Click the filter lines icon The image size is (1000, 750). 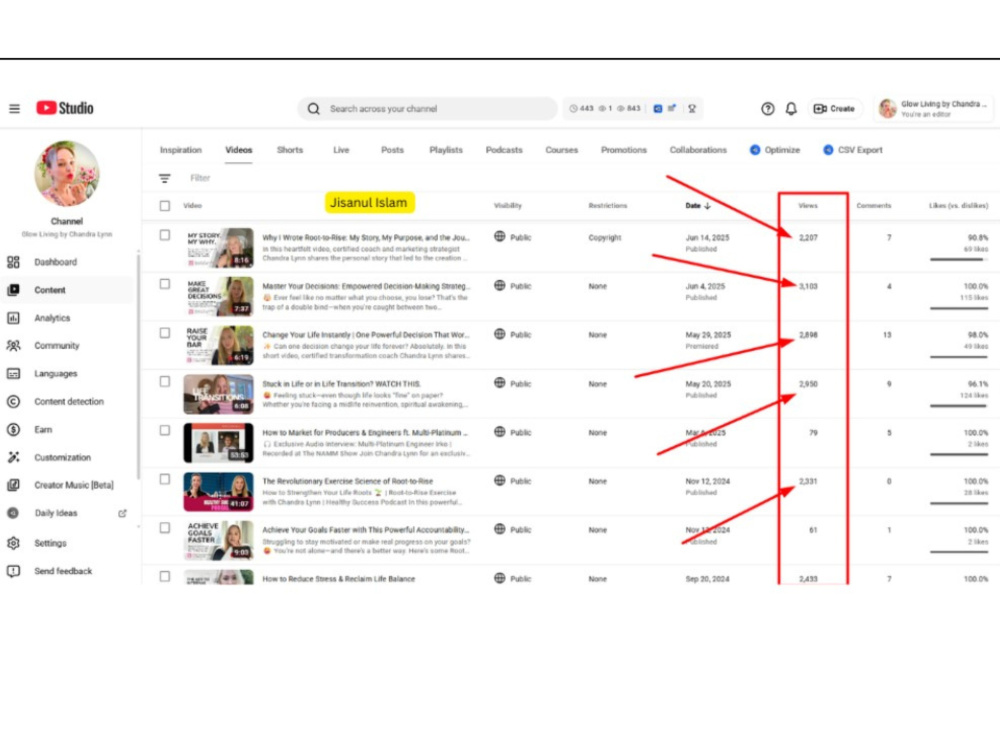coord(165,179)
